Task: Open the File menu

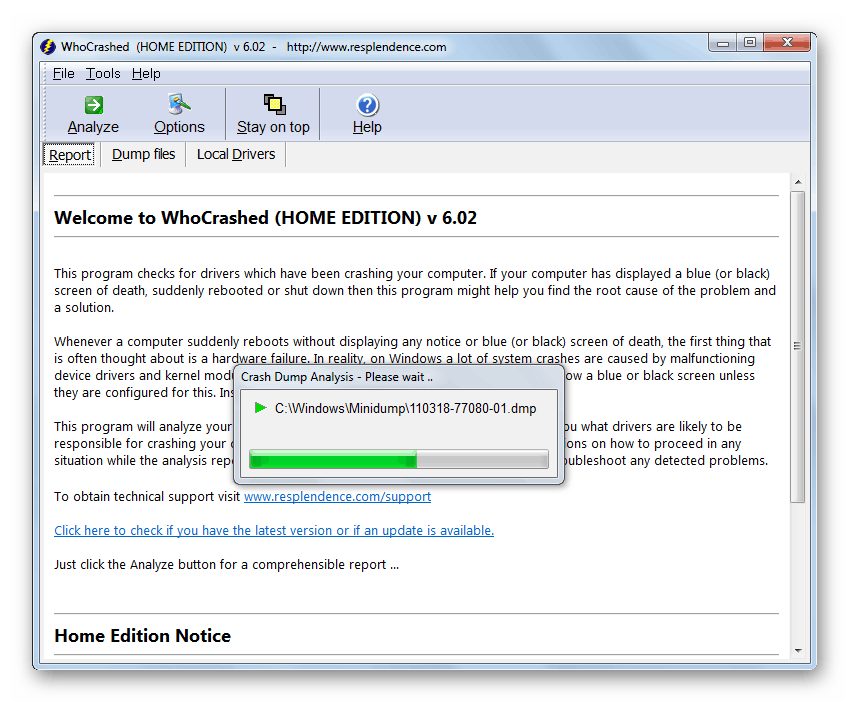Action: coord(63,74)
